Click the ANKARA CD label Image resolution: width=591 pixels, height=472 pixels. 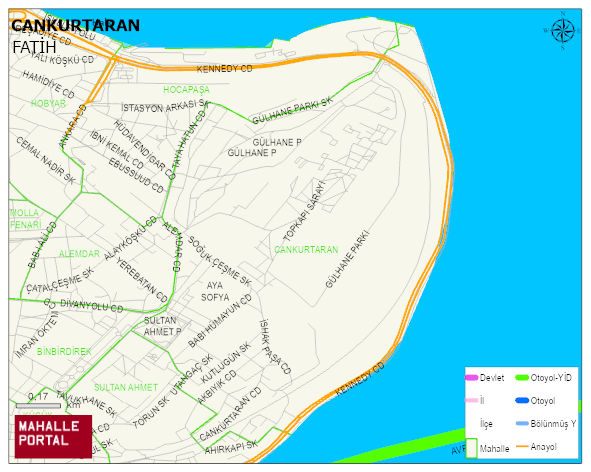click(x=73, y=126)
